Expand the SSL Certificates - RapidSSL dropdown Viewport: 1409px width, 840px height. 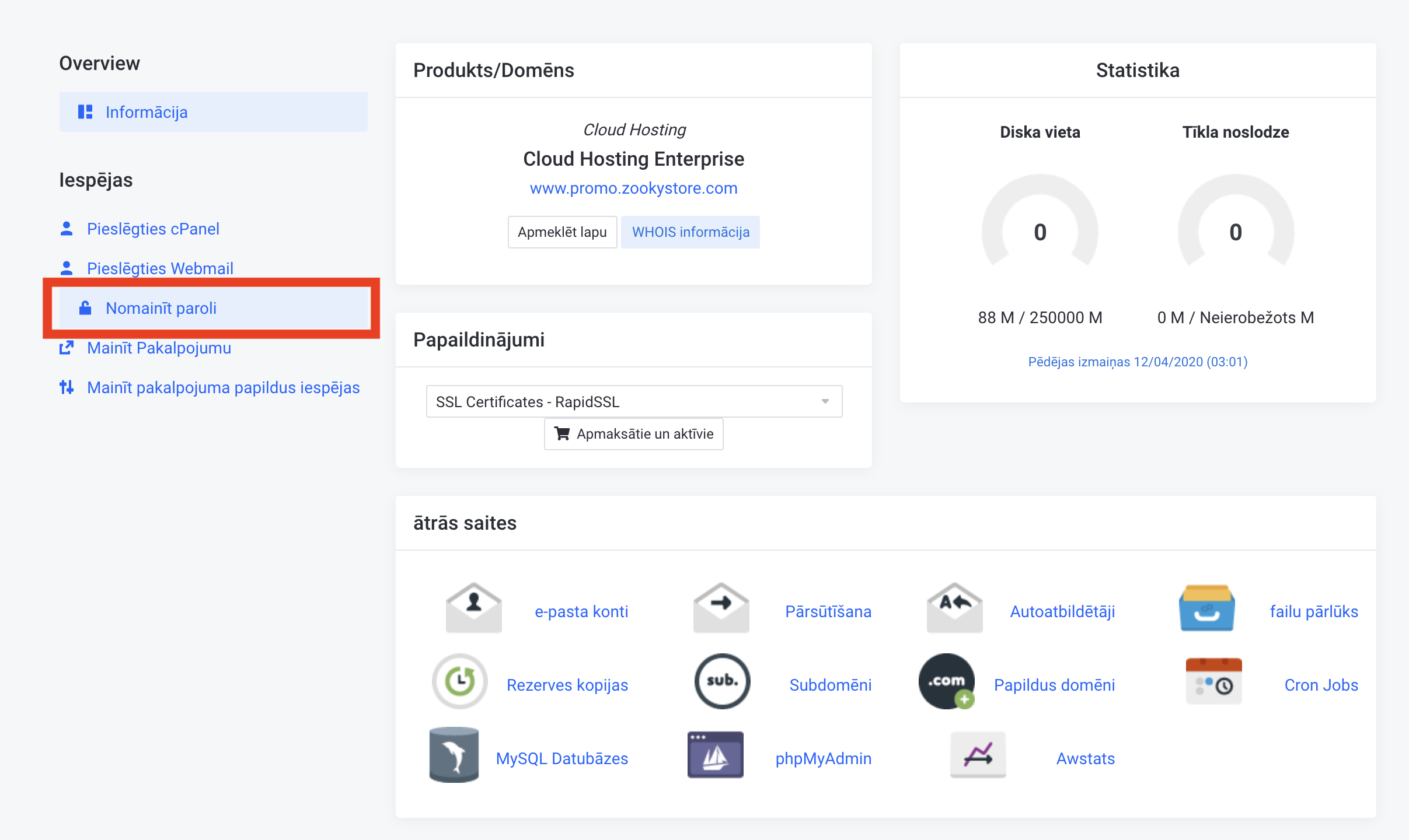(634, 401)
